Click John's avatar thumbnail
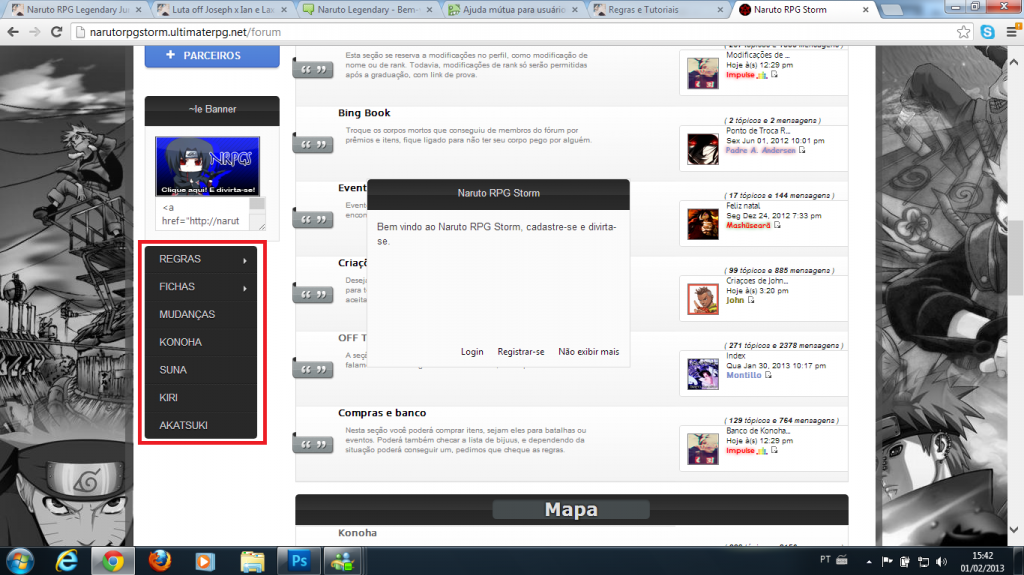The height and width of the screenshot is (575, 1024). coord(703,299)
